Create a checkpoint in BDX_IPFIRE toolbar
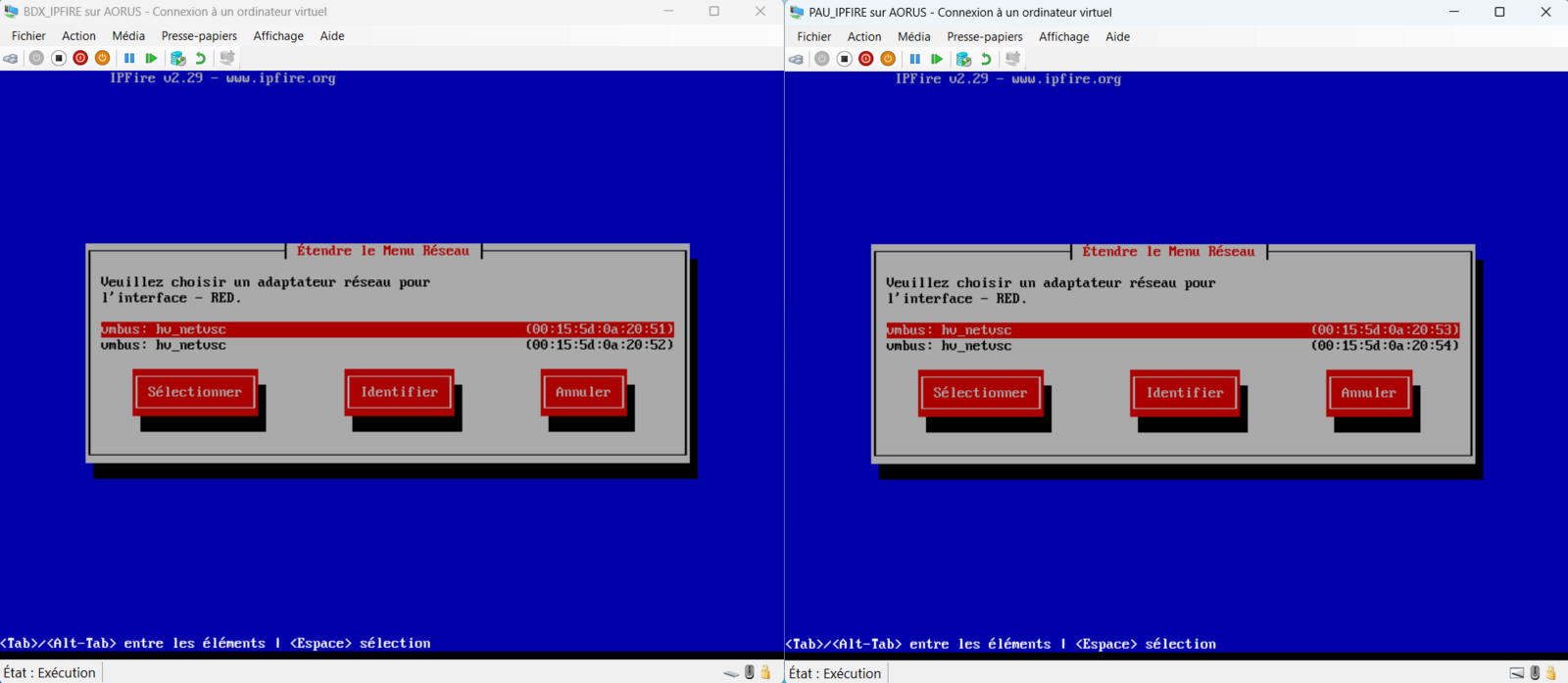Screen dimensions: 1568x683 (x=177, y=59)
